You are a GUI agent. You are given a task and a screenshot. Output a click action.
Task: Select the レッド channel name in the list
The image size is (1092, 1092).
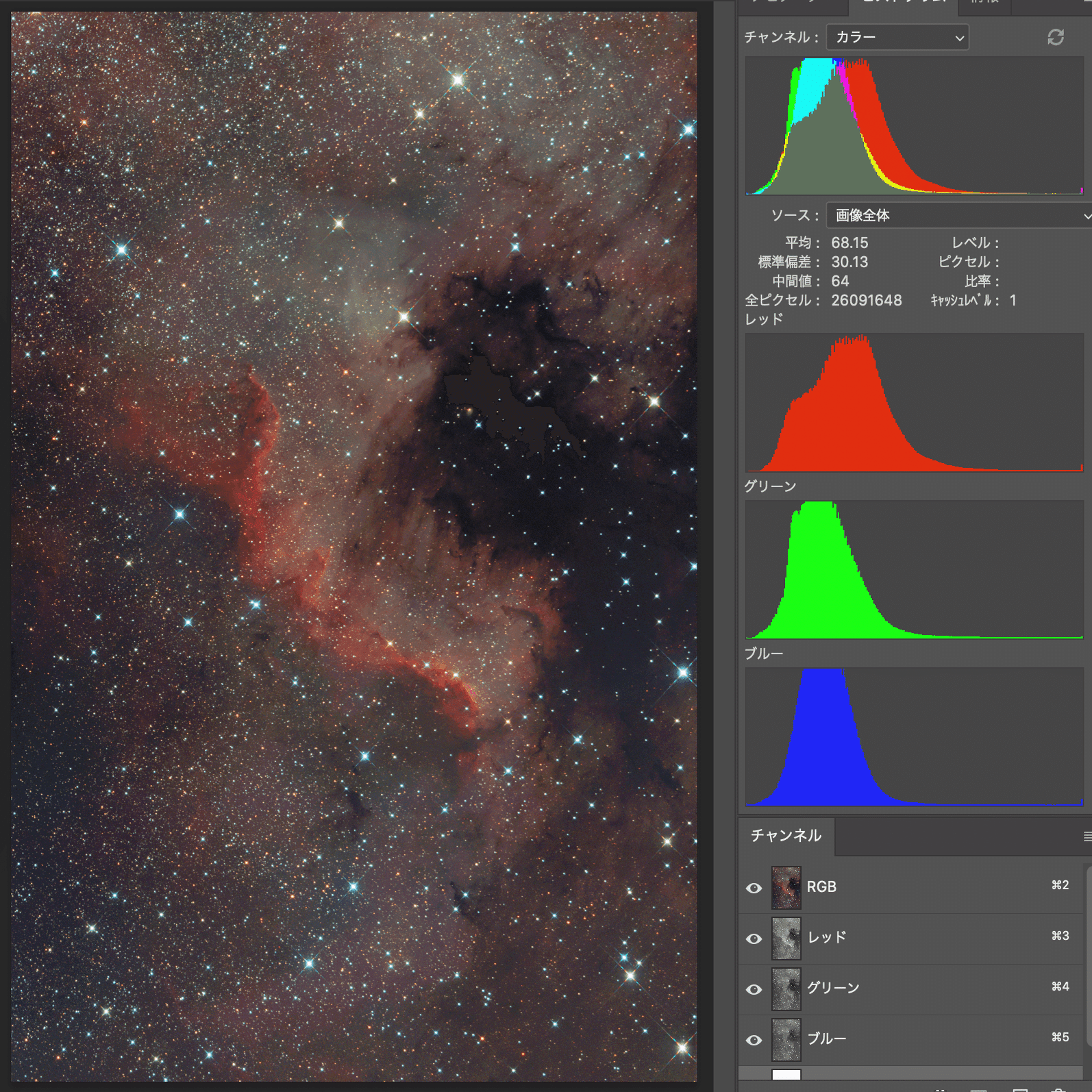pyautogui.click(x=827, y=937)
